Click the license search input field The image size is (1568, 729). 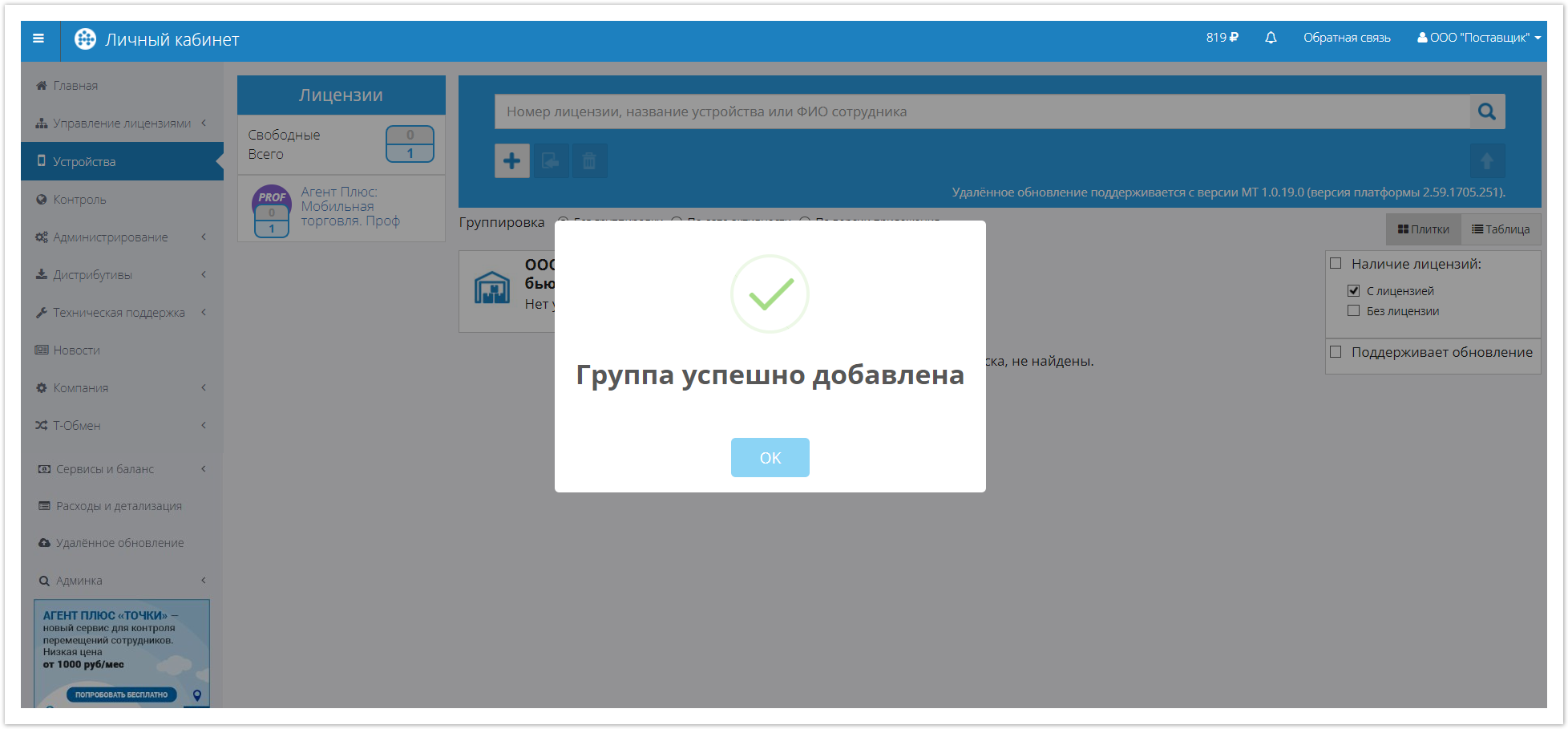point(981,112)
